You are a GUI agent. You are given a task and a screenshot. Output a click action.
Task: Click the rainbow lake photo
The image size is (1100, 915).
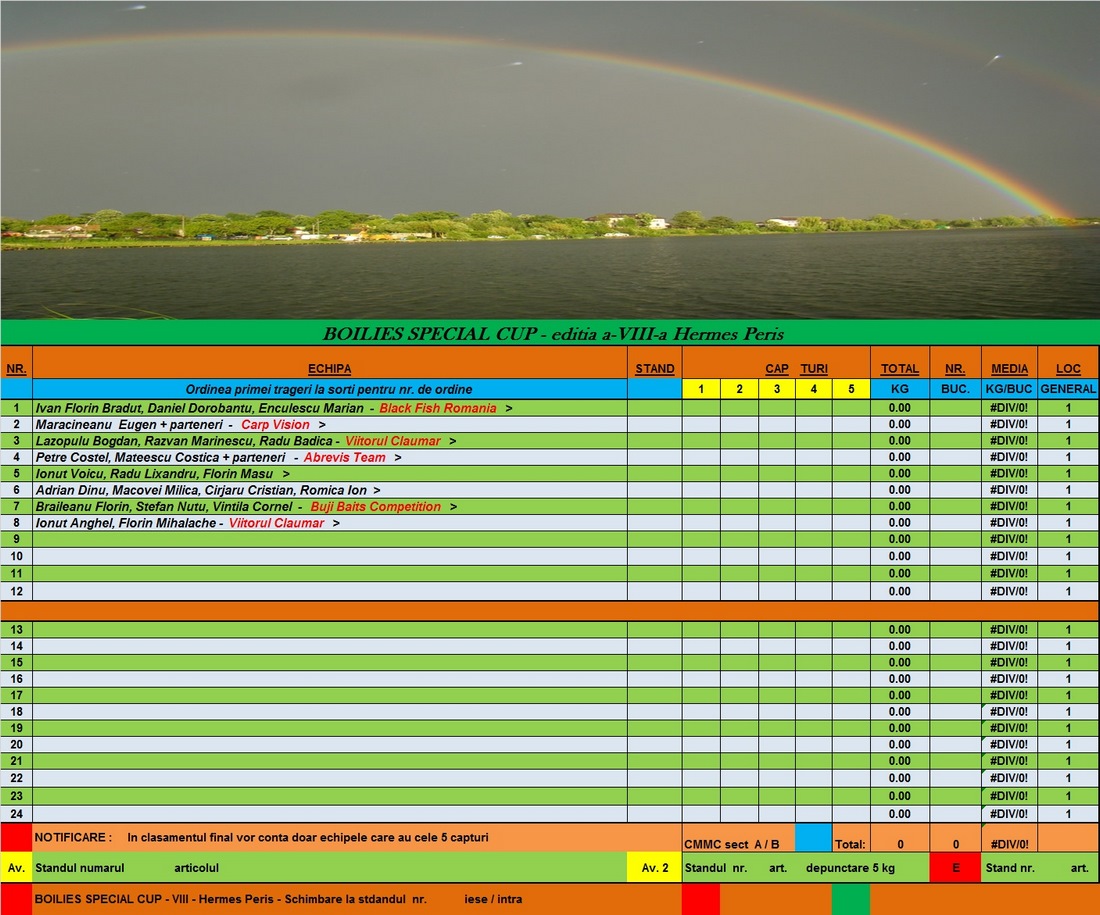pos(550,160)
